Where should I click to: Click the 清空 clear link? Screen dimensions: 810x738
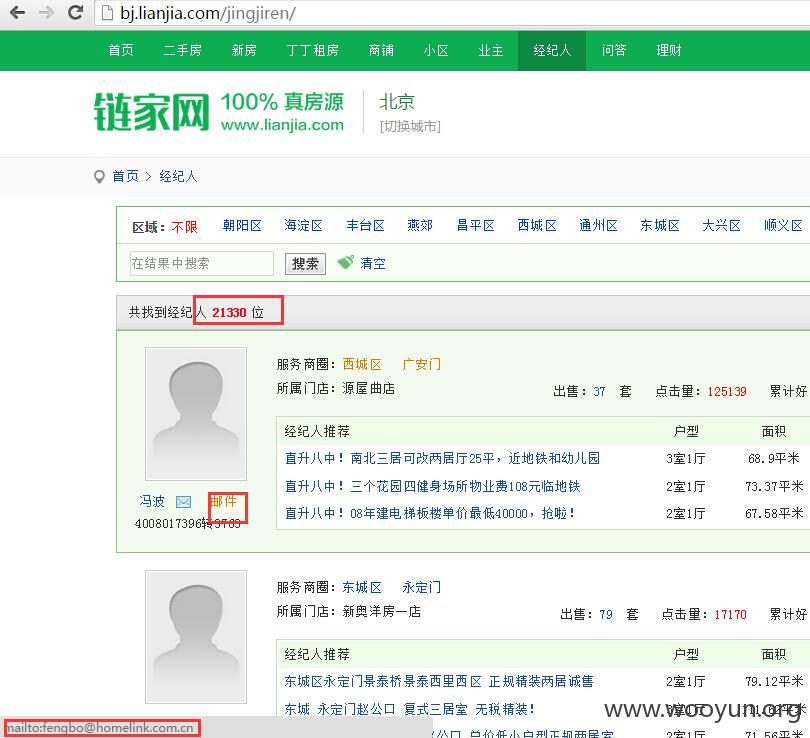(x=373, y=263)
